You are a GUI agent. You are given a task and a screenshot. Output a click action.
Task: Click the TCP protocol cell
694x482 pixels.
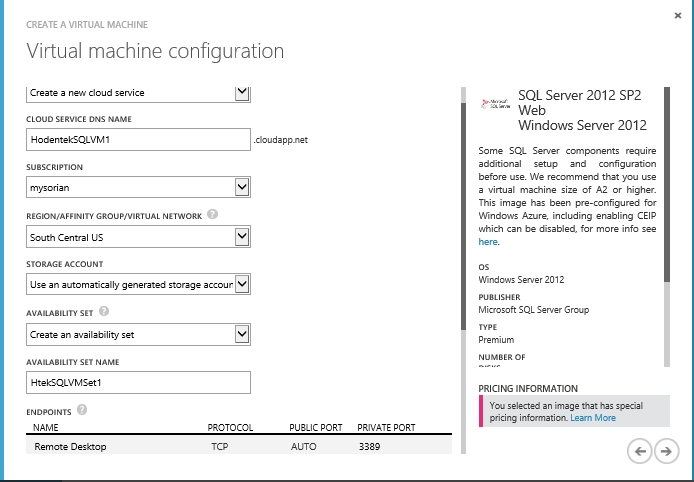coord(220,447)
